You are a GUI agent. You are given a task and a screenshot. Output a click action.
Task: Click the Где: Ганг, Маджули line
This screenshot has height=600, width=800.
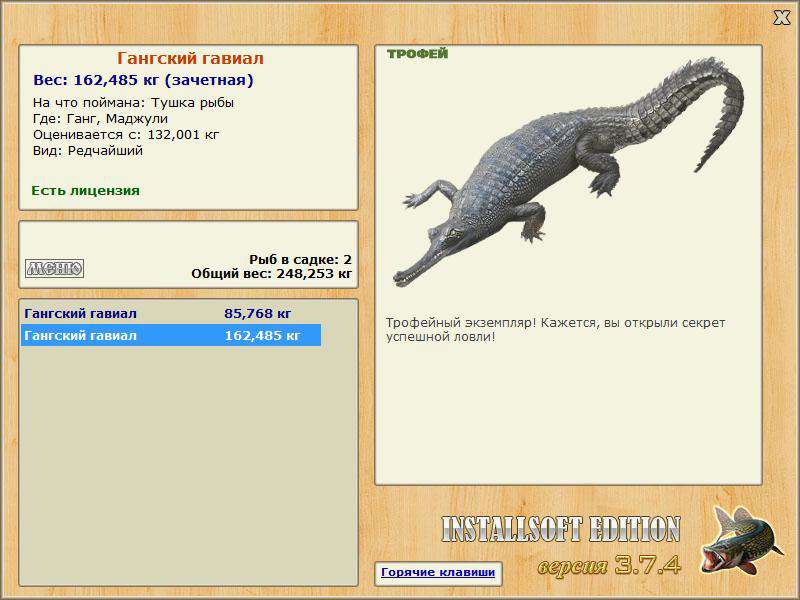[101, 119]
